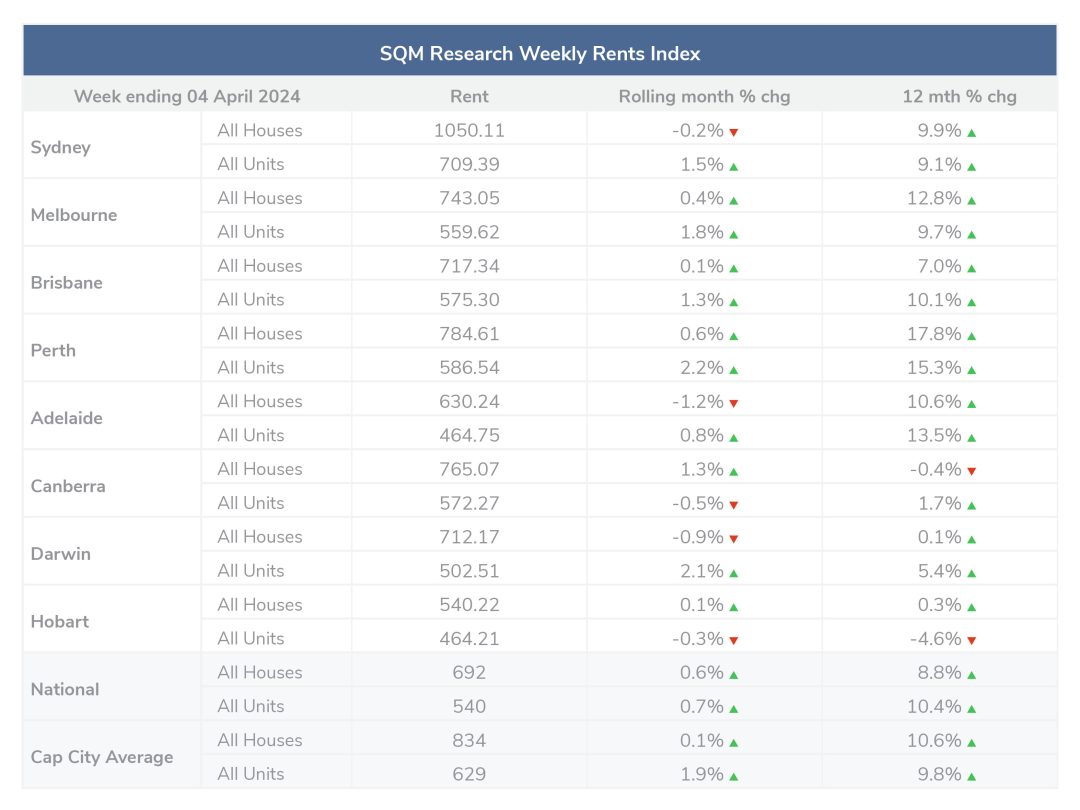Click Sydney units monthly change 1.5%
This screenshot has width=1080, height=810.
click(702, 164)
